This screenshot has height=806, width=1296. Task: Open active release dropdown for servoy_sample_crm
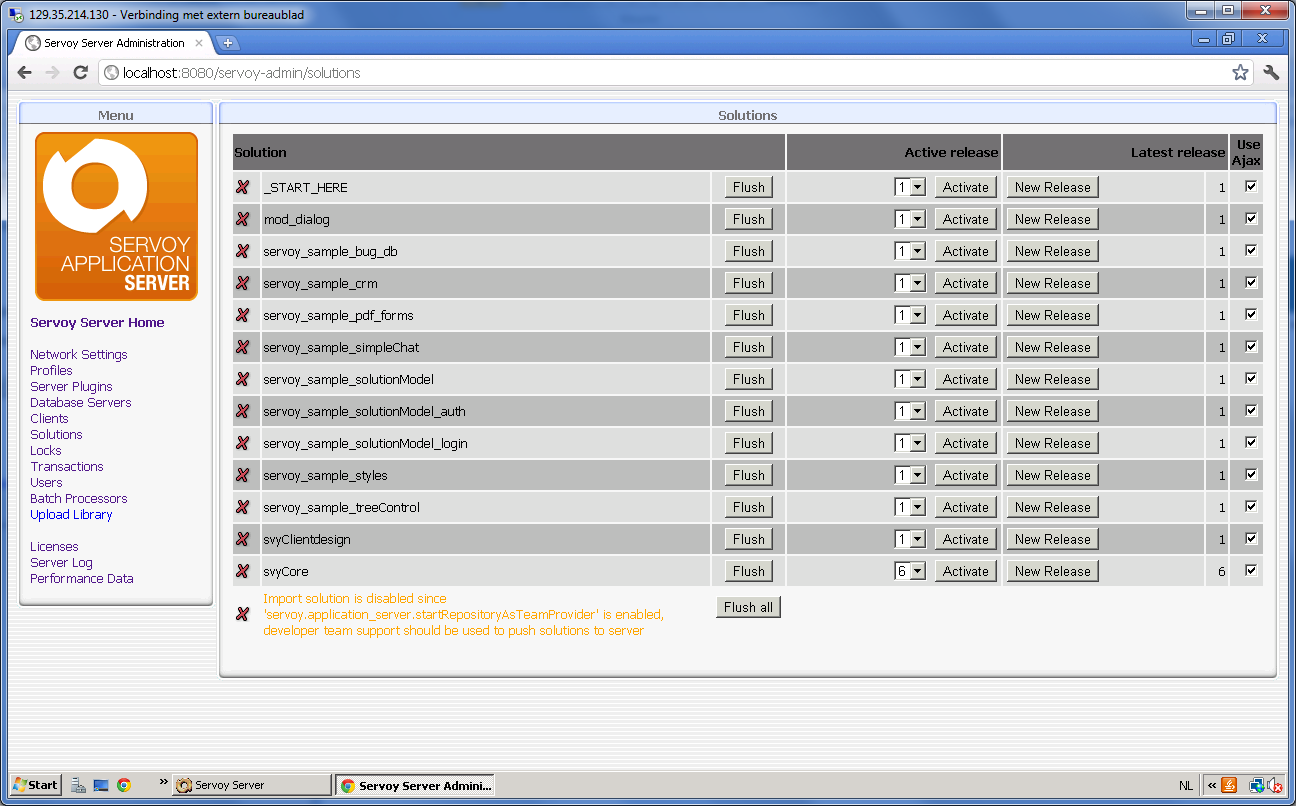point(910,283)
